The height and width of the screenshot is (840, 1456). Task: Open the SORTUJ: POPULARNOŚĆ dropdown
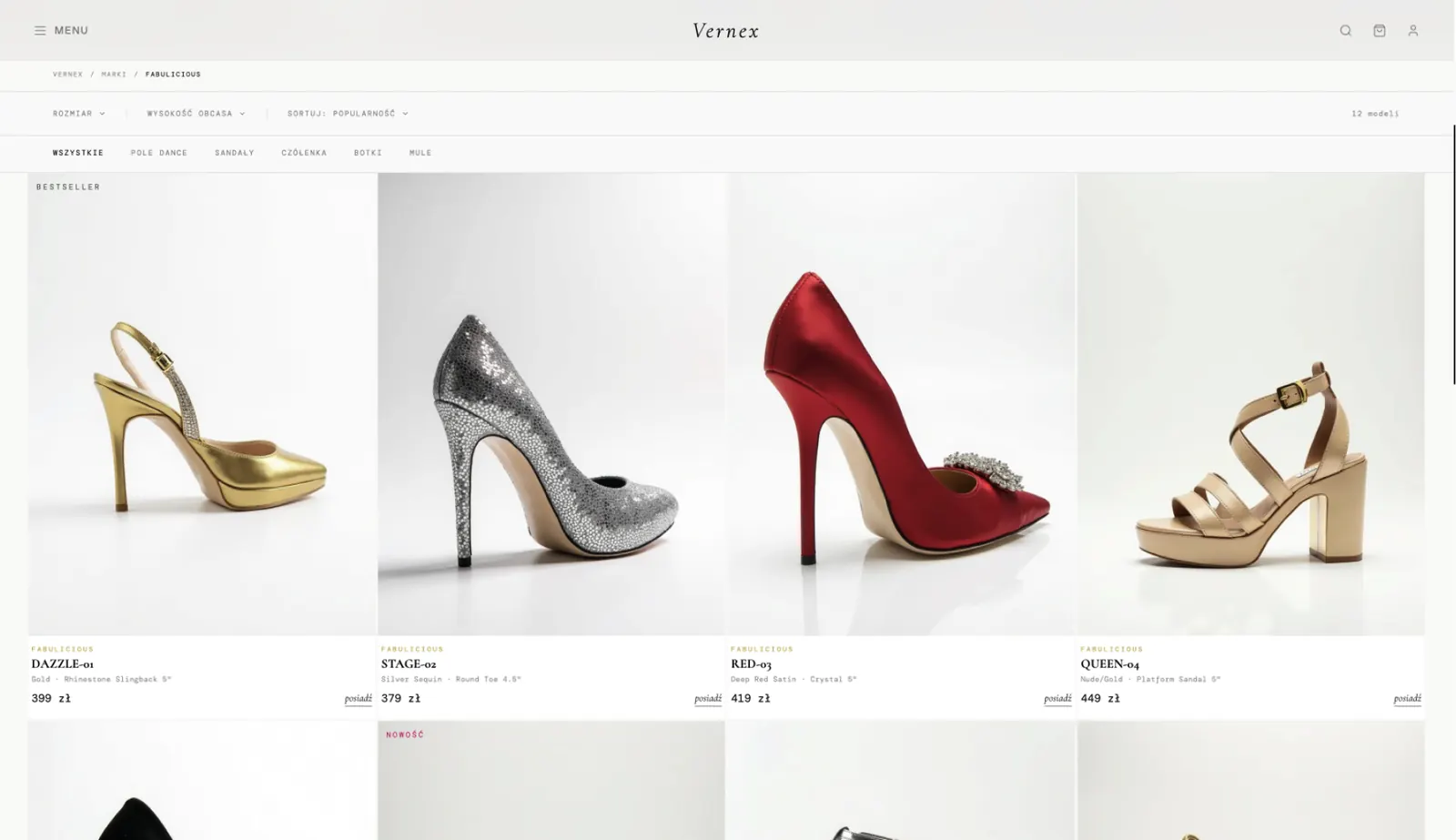348,114
